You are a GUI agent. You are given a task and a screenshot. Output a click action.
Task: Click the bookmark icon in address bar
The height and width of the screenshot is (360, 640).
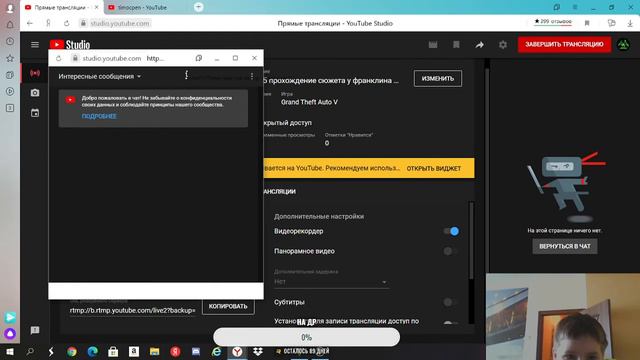click(587, 23)
